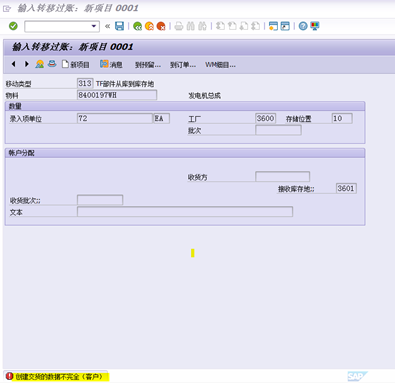Open the window menu icon beside title

[7, 9]
